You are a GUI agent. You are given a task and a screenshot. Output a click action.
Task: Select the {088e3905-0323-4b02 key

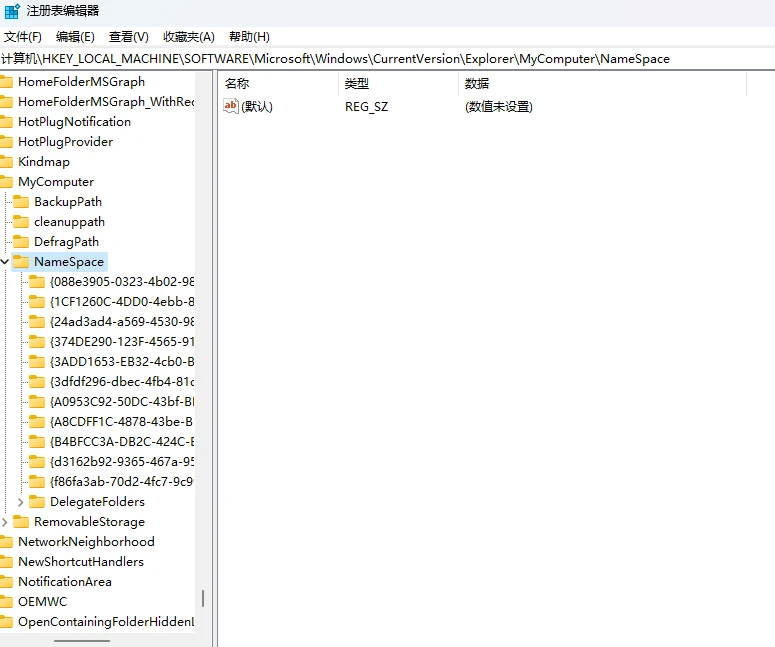click(x=122, y=282)
